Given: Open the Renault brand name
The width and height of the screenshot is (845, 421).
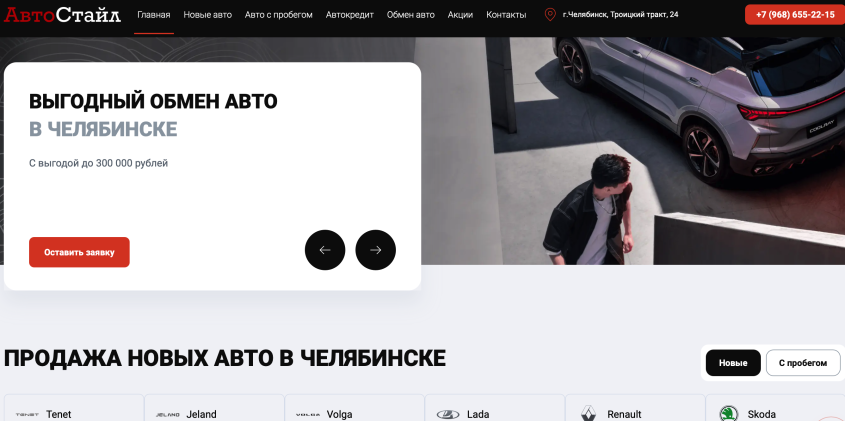Looking at the screenshot, I should point(624,415).
